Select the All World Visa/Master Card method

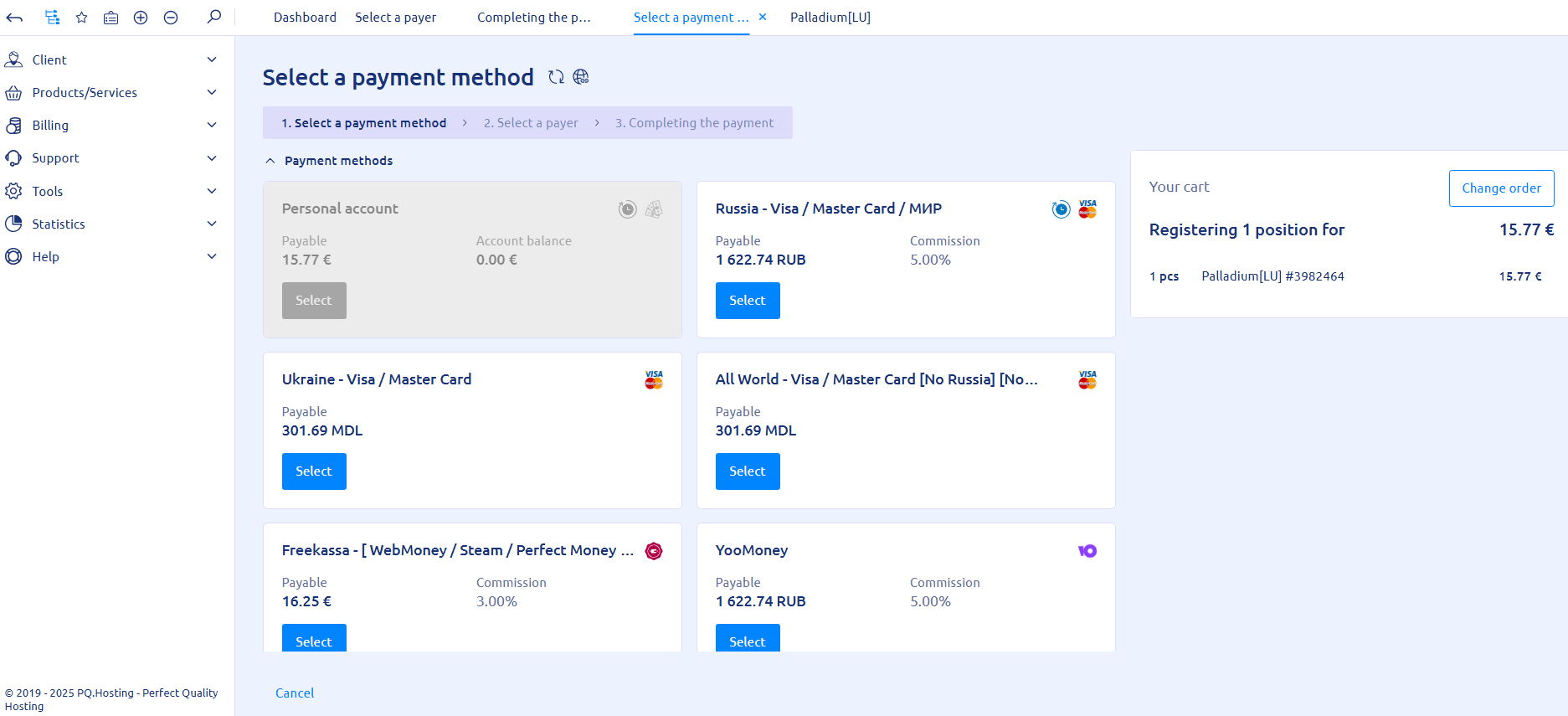(x=748, y=471)
